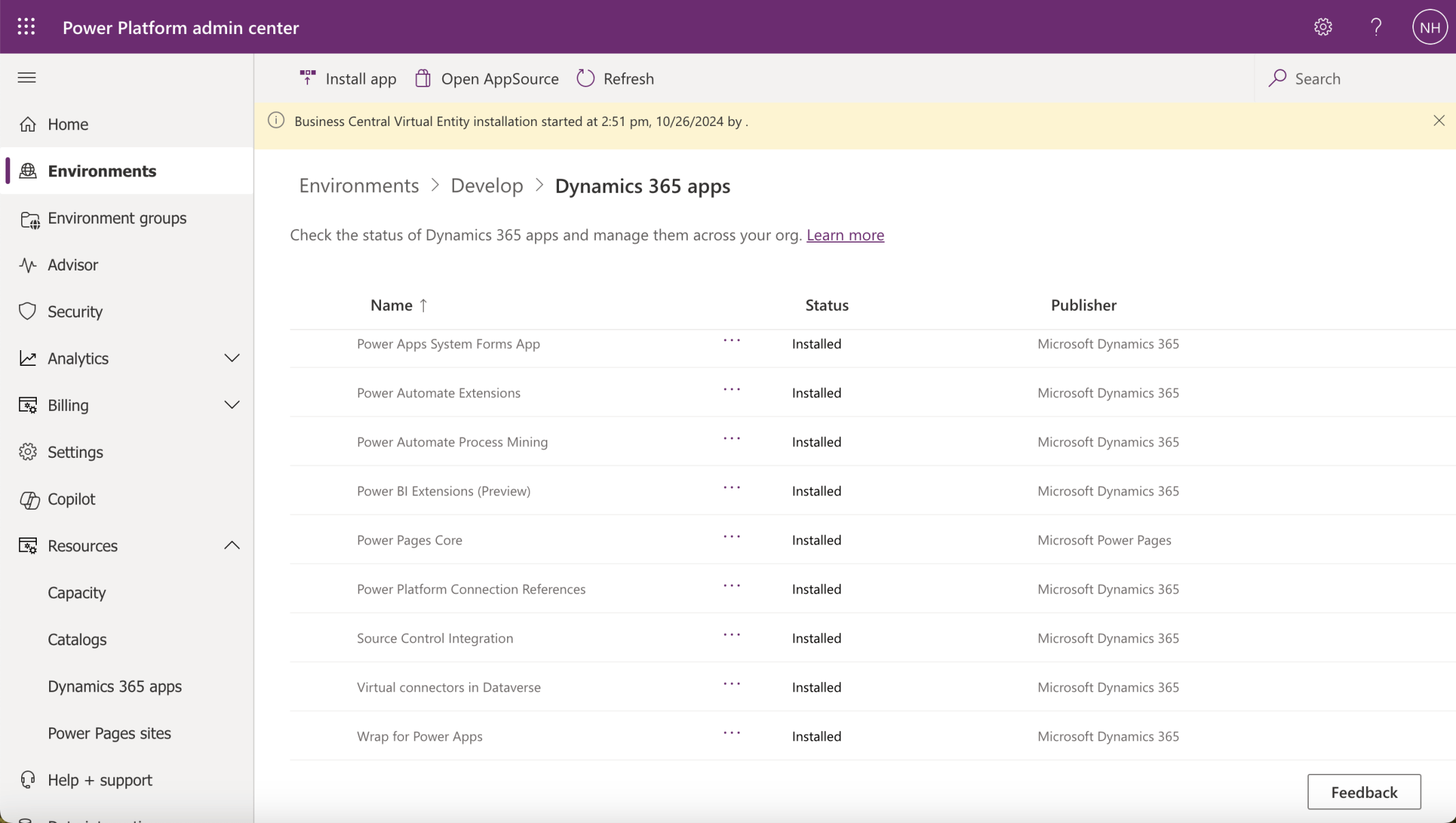Open the app launcher waffle icon
Screen dimensions: 1456x823
[x=26, y=27]
